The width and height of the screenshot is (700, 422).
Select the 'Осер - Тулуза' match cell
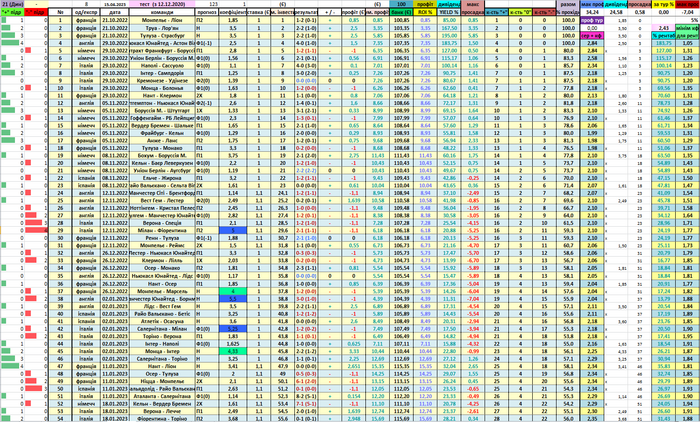click(162, 373)
